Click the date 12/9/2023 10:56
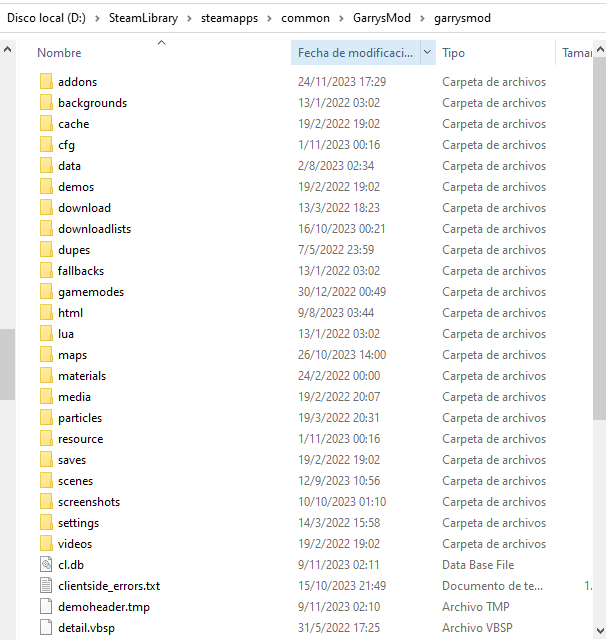The image size is (606, 640). (339, 481)
